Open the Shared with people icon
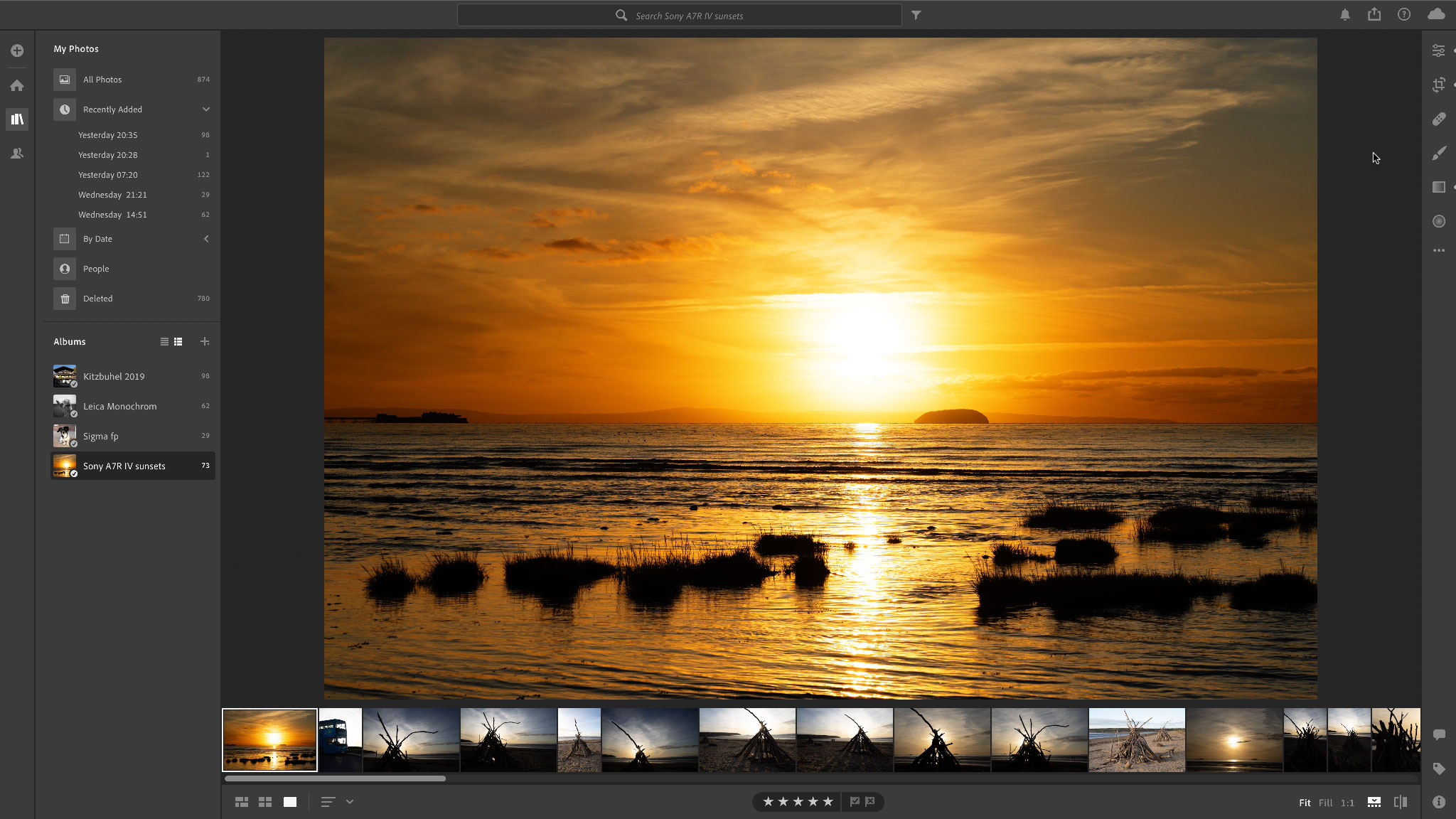This screenshot has height=819, width=1456. point(17,153)
